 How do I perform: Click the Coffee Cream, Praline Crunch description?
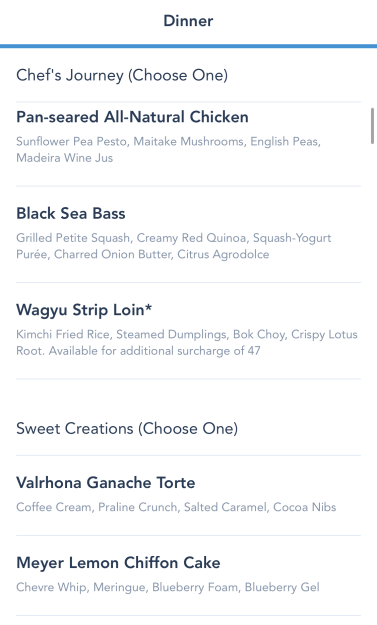tap(176, 507)
